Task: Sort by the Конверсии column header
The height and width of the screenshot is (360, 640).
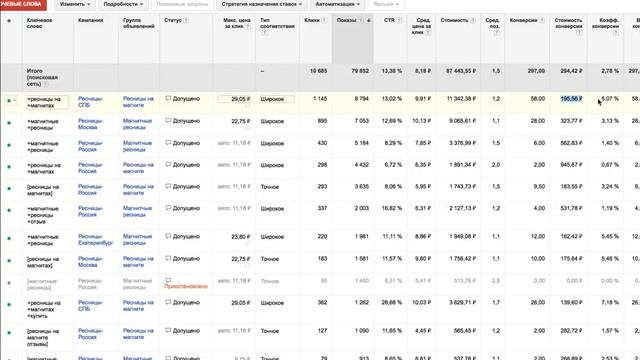Action: (524, 20)
